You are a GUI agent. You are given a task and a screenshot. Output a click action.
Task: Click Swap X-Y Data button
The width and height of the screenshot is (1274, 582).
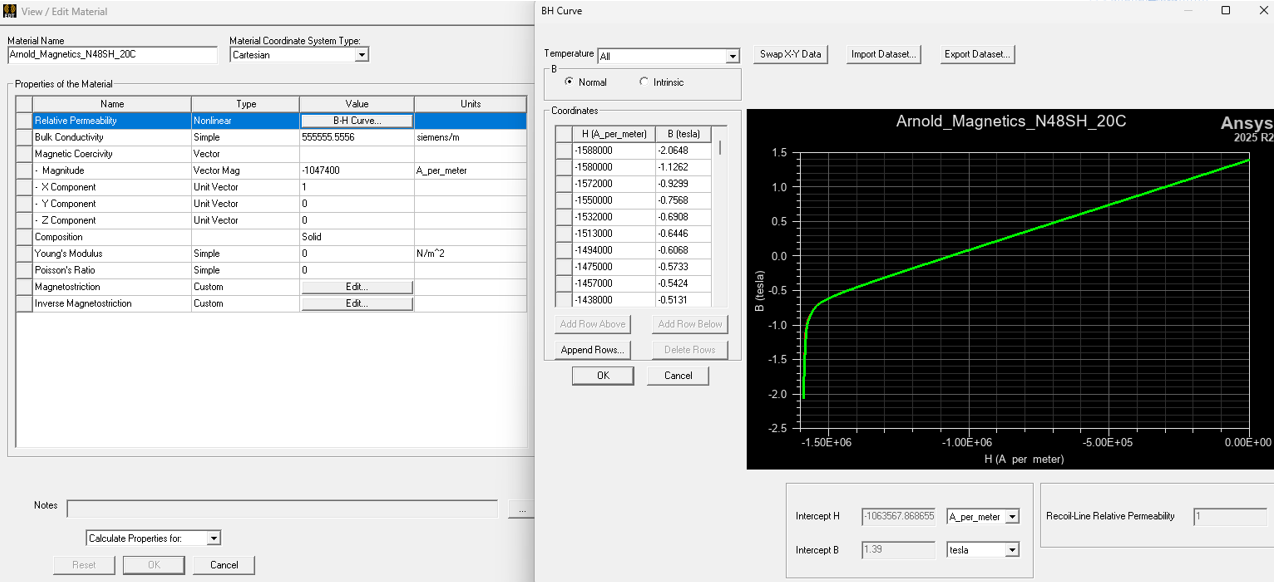pyautogui.click(x=790, y=54)
